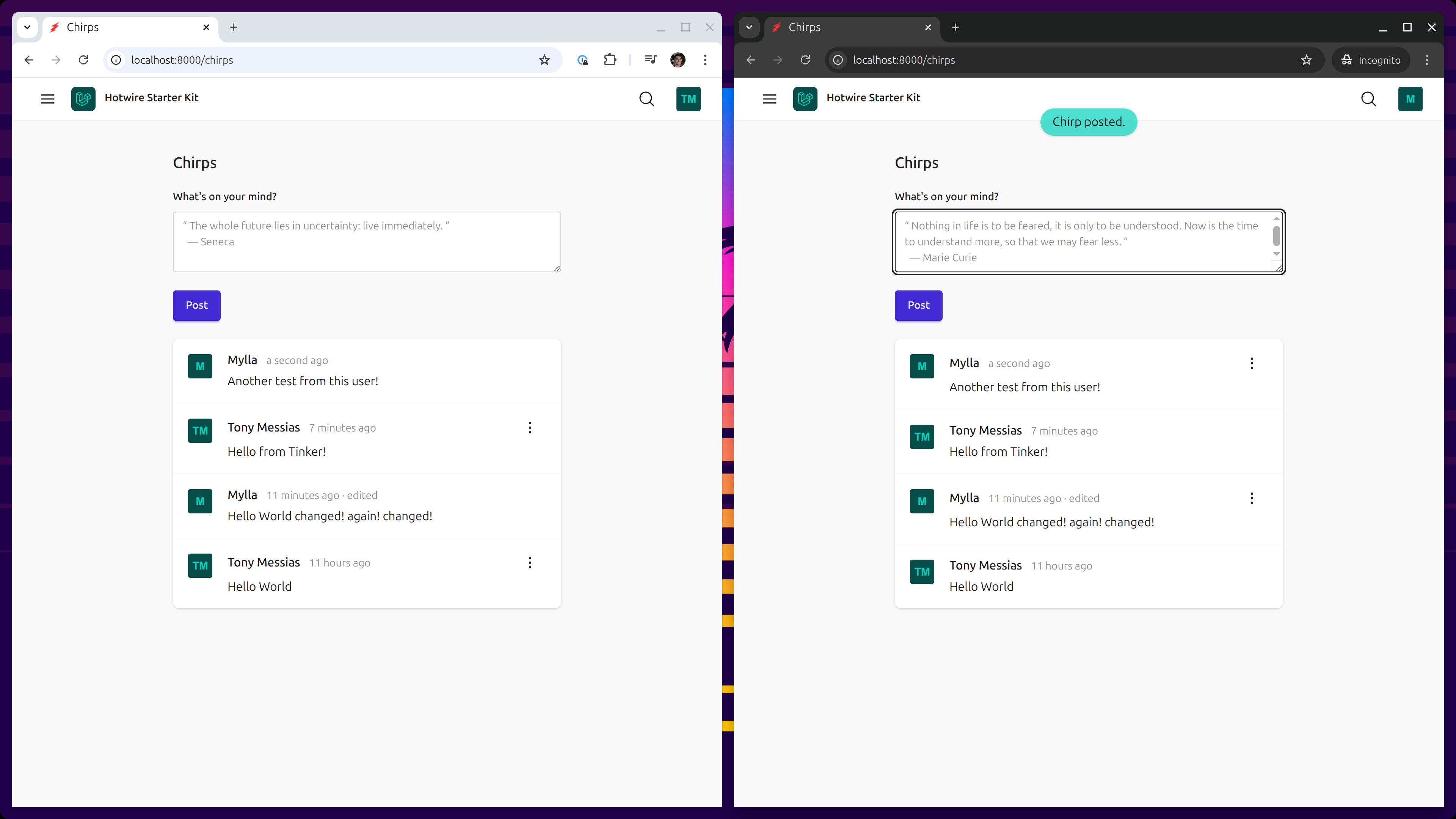Open Chrome extensions puzzle icon
Image resolution: width=1456 pixels, height=819 pixels.
610,60
